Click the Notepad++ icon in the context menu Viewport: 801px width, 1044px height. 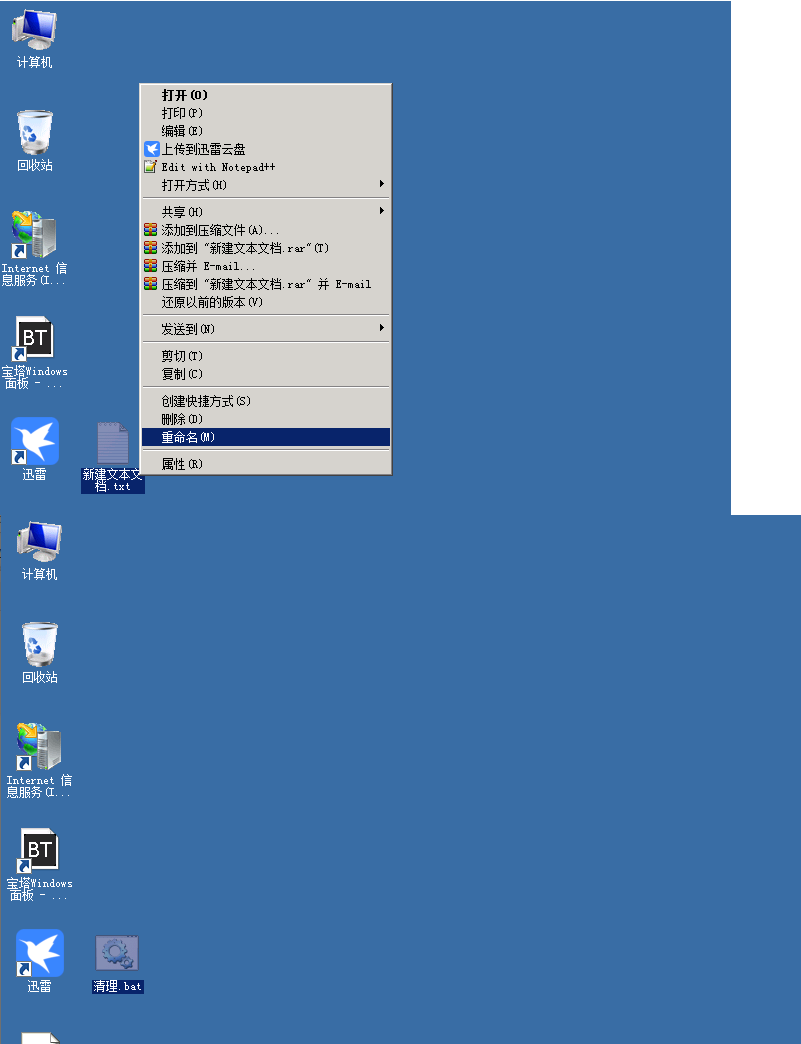(152, 167)
